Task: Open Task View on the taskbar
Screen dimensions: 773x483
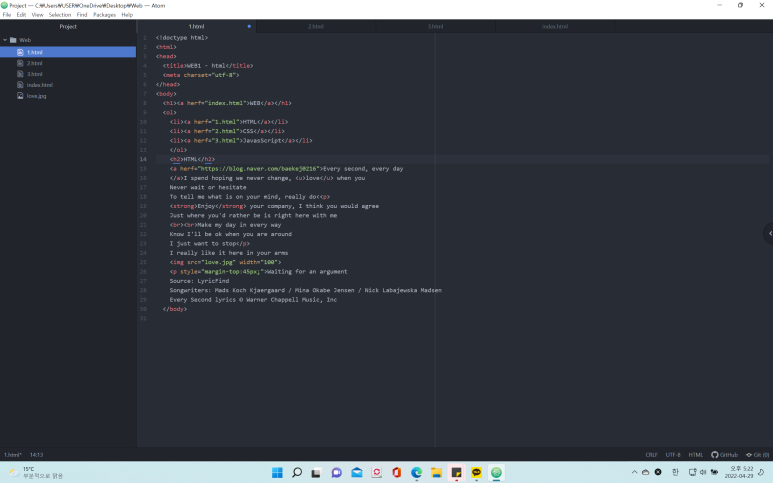Action: click(x=316, y=473)
